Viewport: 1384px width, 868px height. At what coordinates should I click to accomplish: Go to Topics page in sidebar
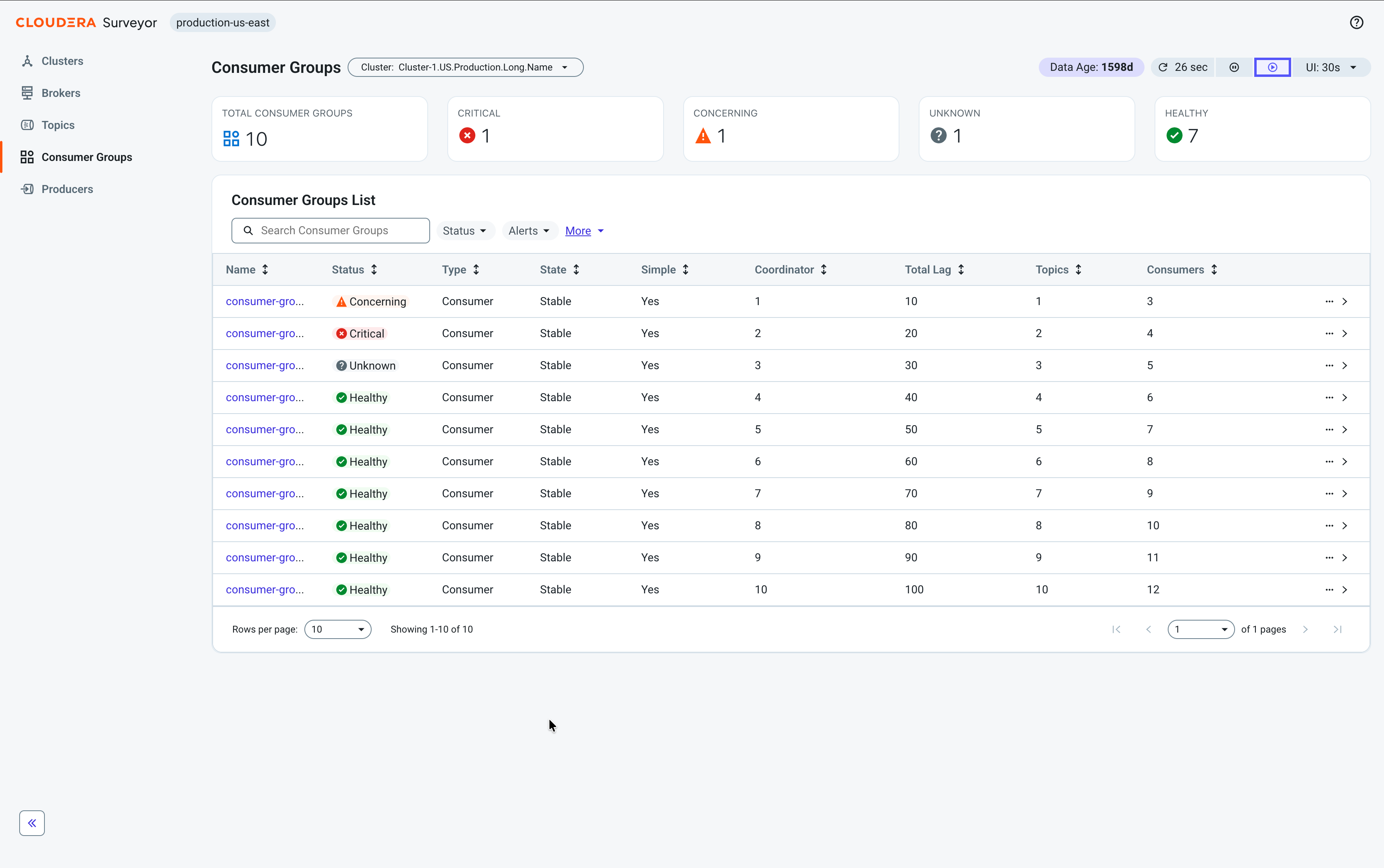[58, 125]
